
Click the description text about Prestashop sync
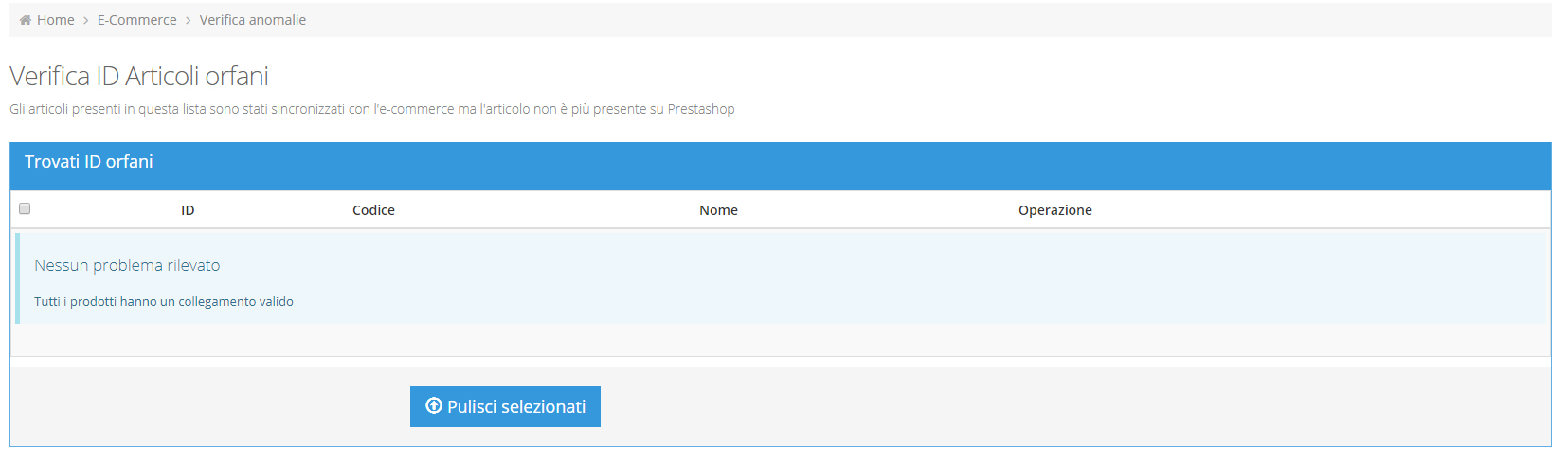click(372, 109)
